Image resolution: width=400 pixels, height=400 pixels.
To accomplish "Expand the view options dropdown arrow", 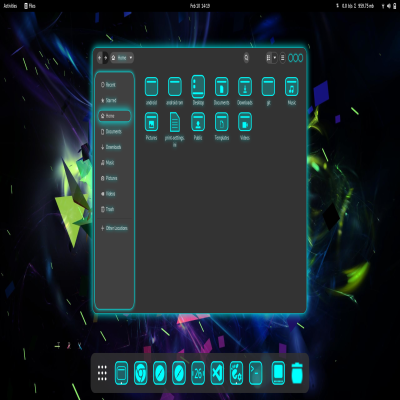I will click(275, 58).
